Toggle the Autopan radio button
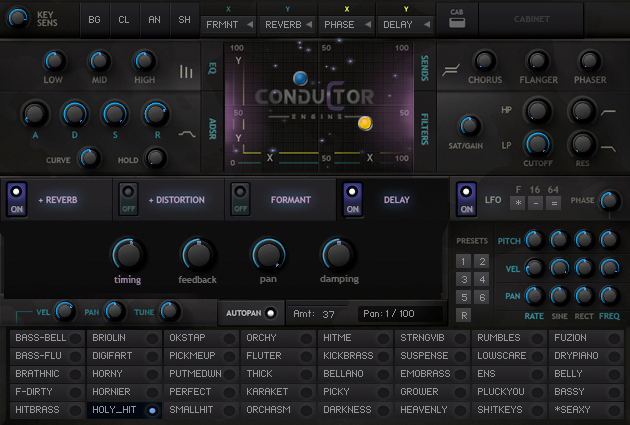Viewport: 630px width, 425px height. pyautogui.click(x=271, y=313)
